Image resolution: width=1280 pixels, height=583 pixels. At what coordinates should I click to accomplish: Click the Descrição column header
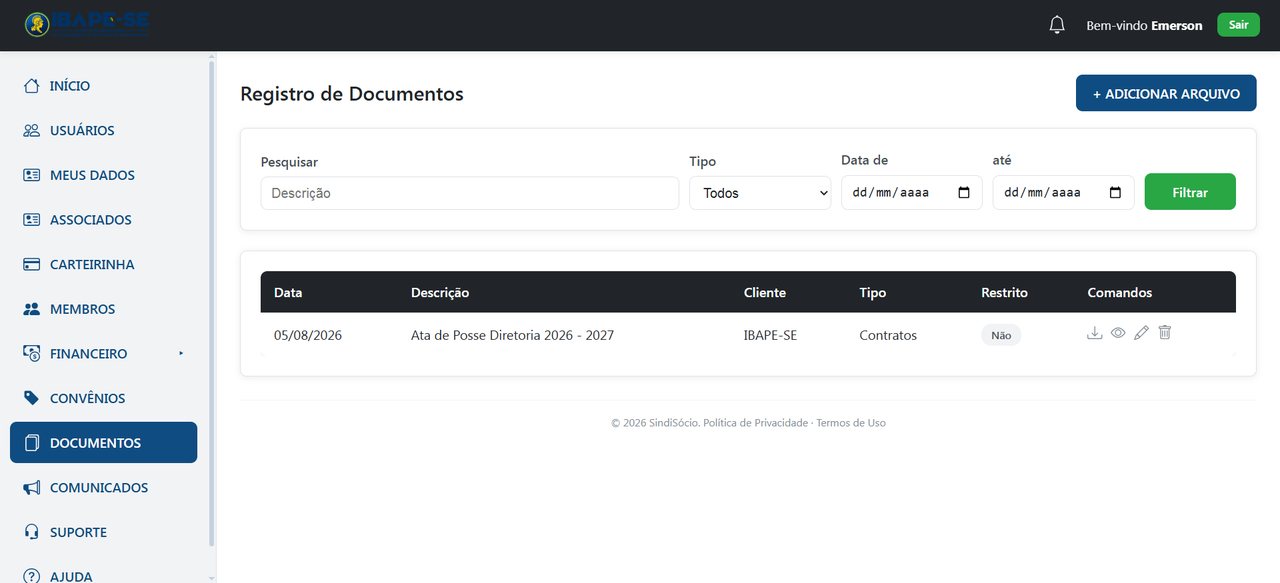[x=440, y=293]
